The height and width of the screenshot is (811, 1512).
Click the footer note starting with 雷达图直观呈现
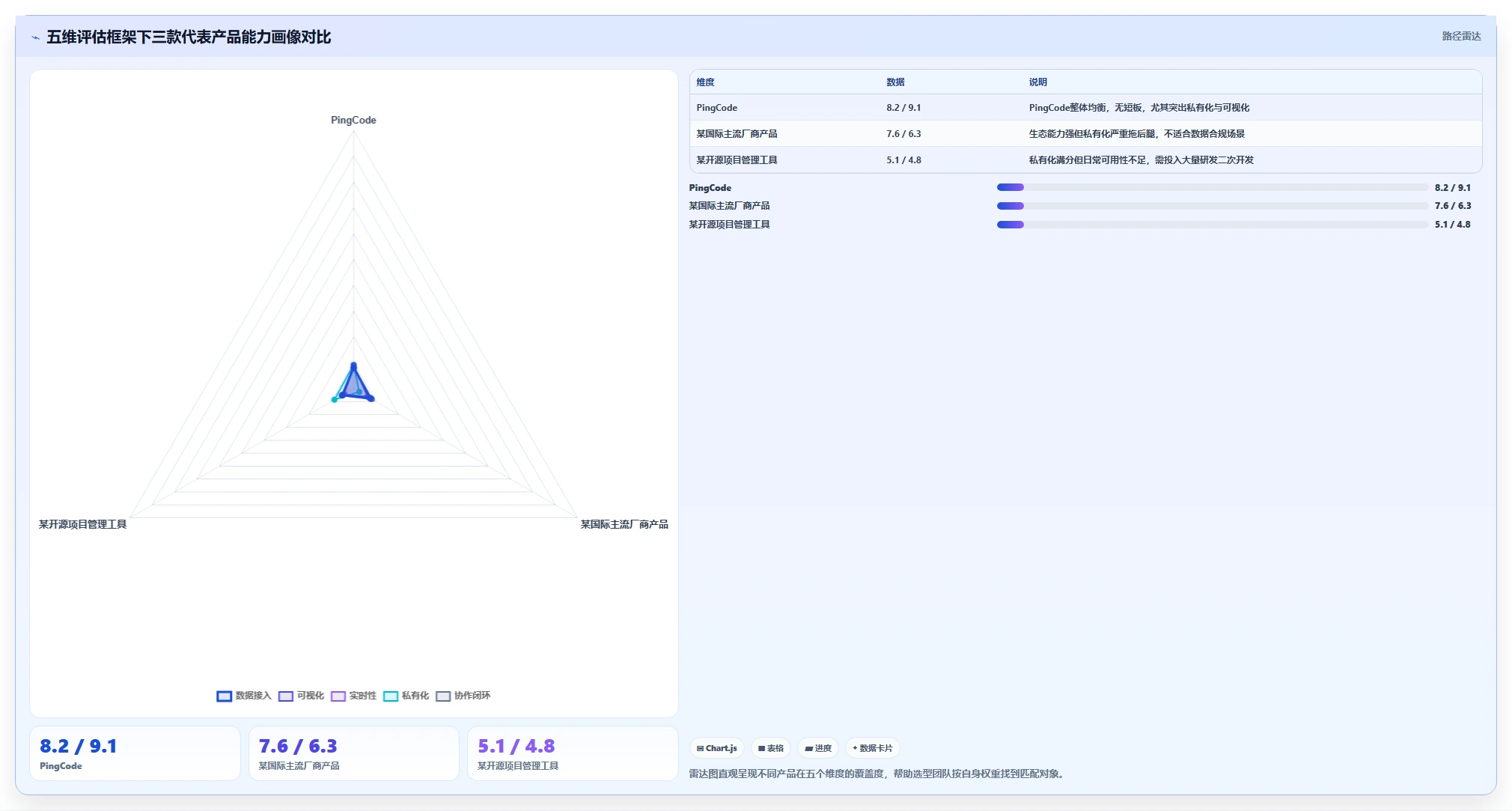click(x=877, y=774)
